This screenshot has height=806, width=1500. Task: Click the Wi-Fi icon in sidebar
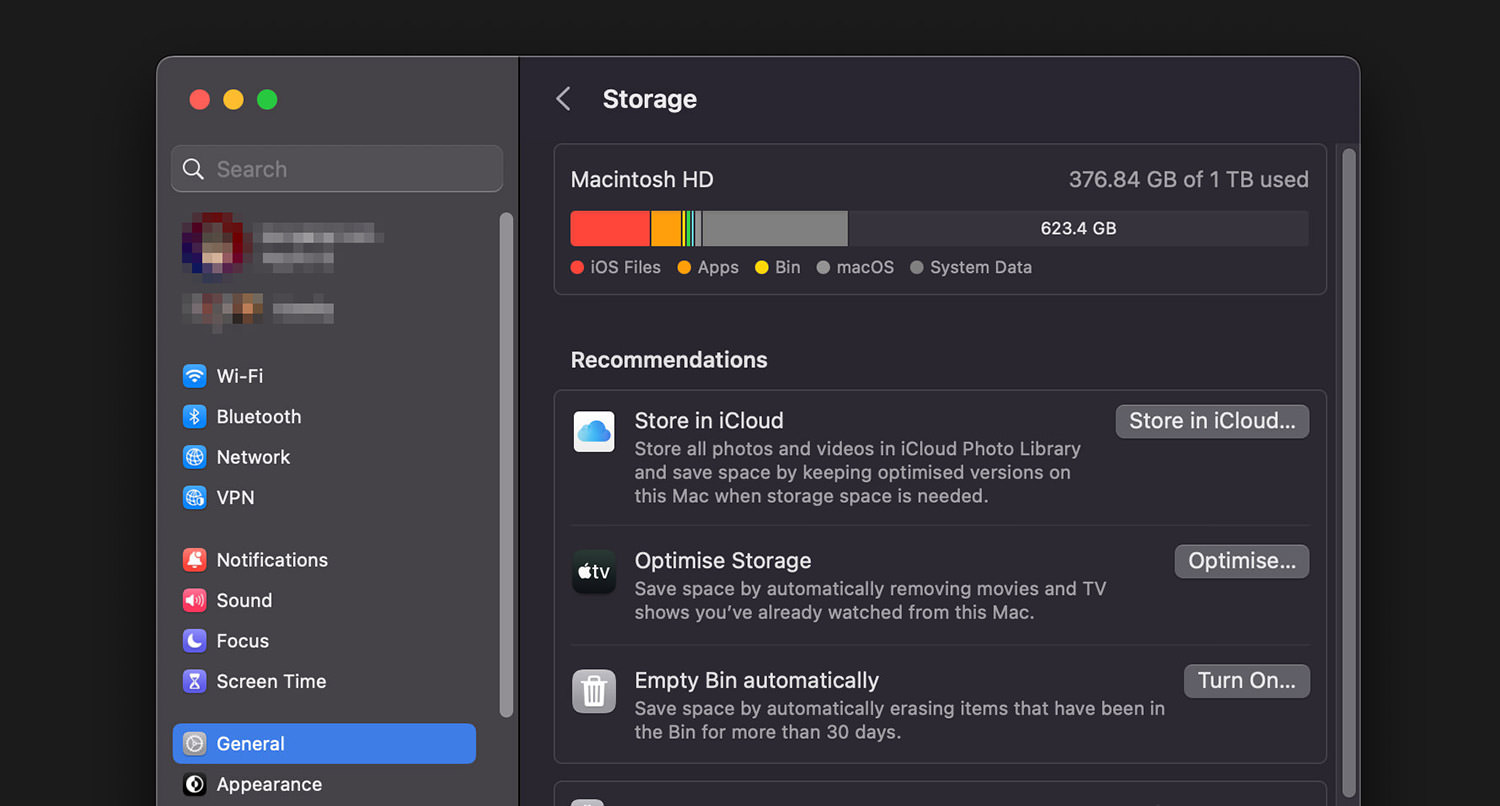[x=194, y=376]
